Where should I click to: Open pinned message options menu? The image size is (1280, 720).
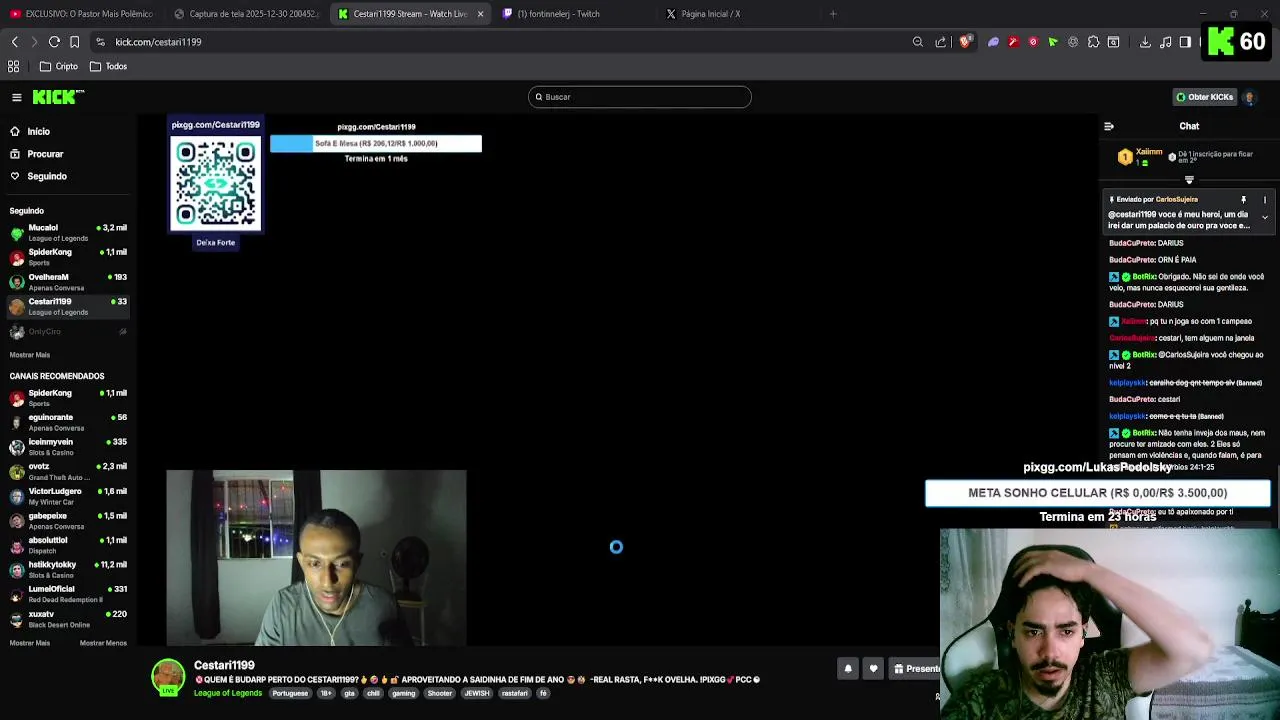click(x=1264, y=200)
